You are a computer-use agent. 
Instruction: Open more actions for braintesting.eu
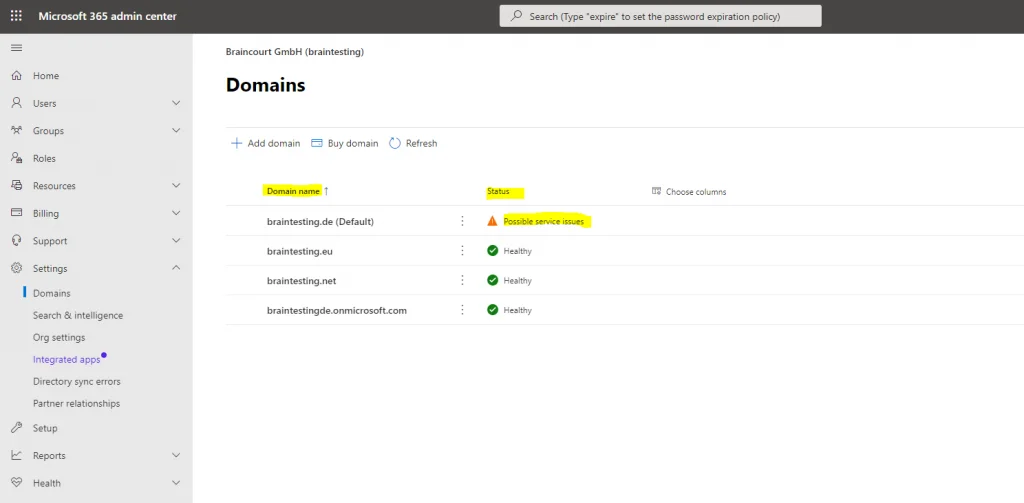pyautogui.click(x=462, y=251)
